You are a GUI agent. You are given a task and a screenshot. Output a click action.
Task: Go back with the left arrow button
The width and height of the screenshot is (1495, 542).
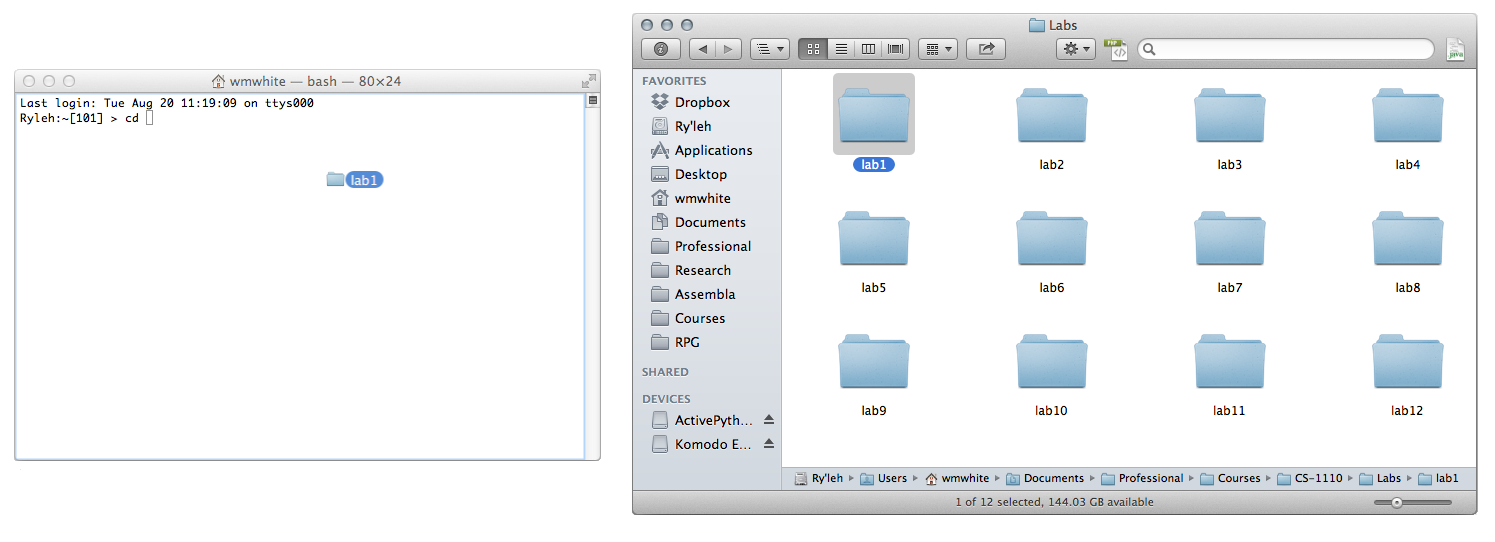coord(702,48)
